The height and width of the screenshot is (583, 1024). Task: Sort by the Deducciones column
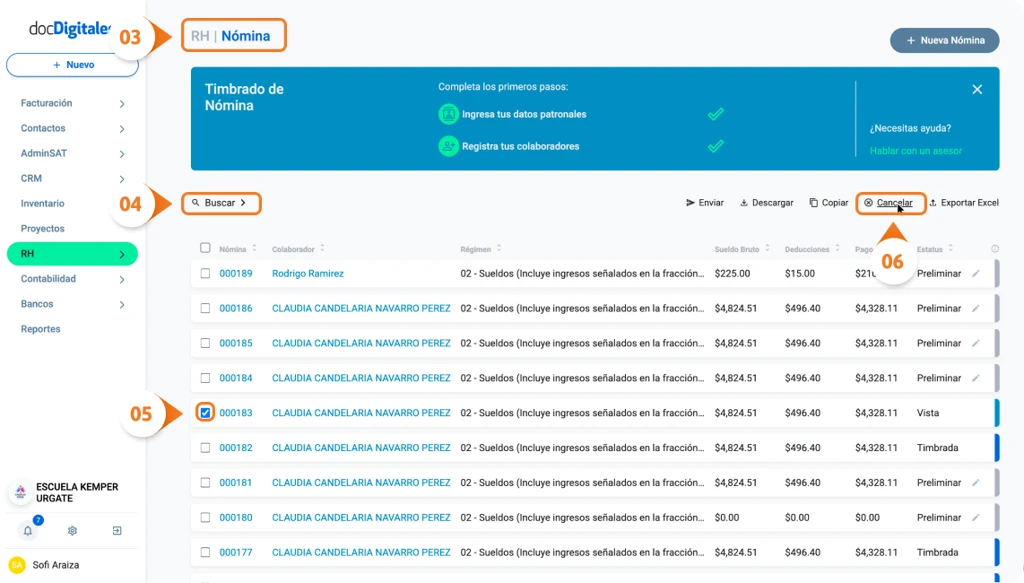pyautogui.click(x=837, y=249)
